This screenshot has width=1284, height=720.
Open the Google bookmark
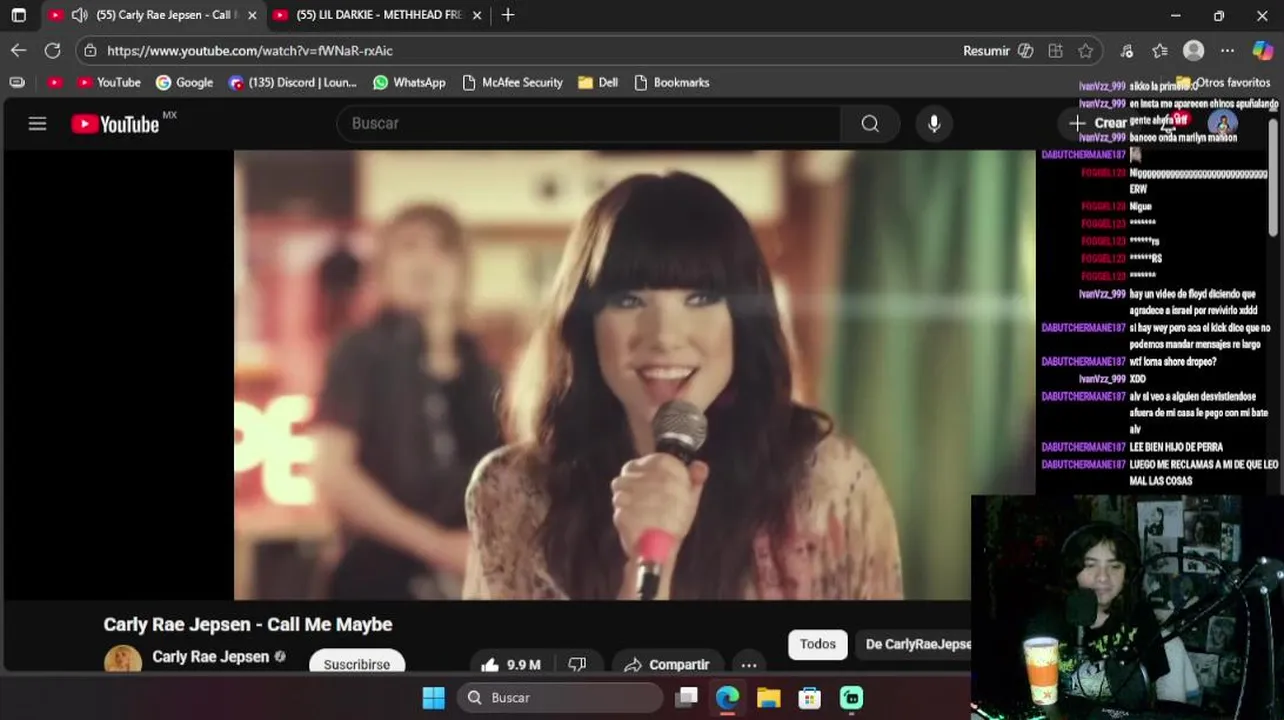tap(184, 82)
